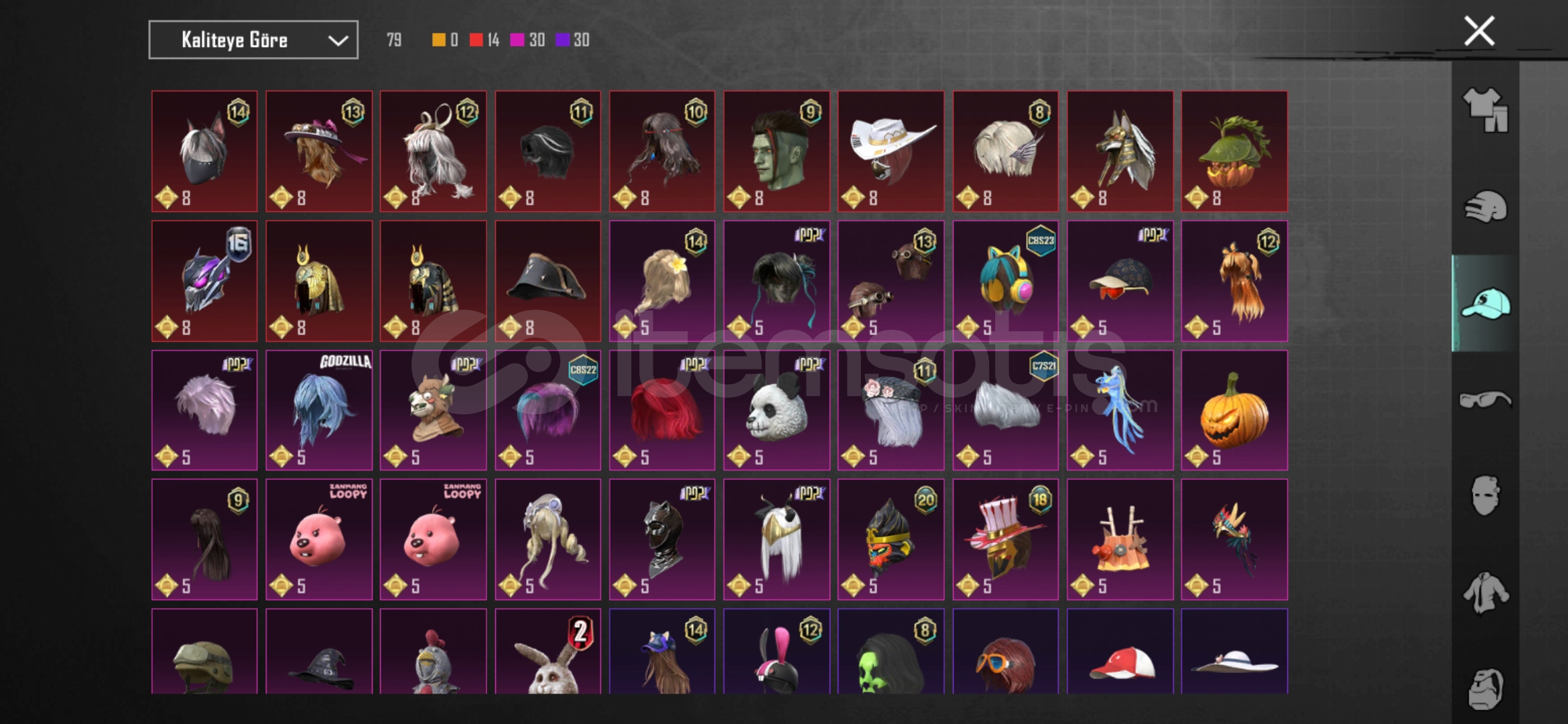Screen dimensions: 1568x724
Task: Select the cap headwear category
Action: pyautogui.click(x=1485, y=303)
